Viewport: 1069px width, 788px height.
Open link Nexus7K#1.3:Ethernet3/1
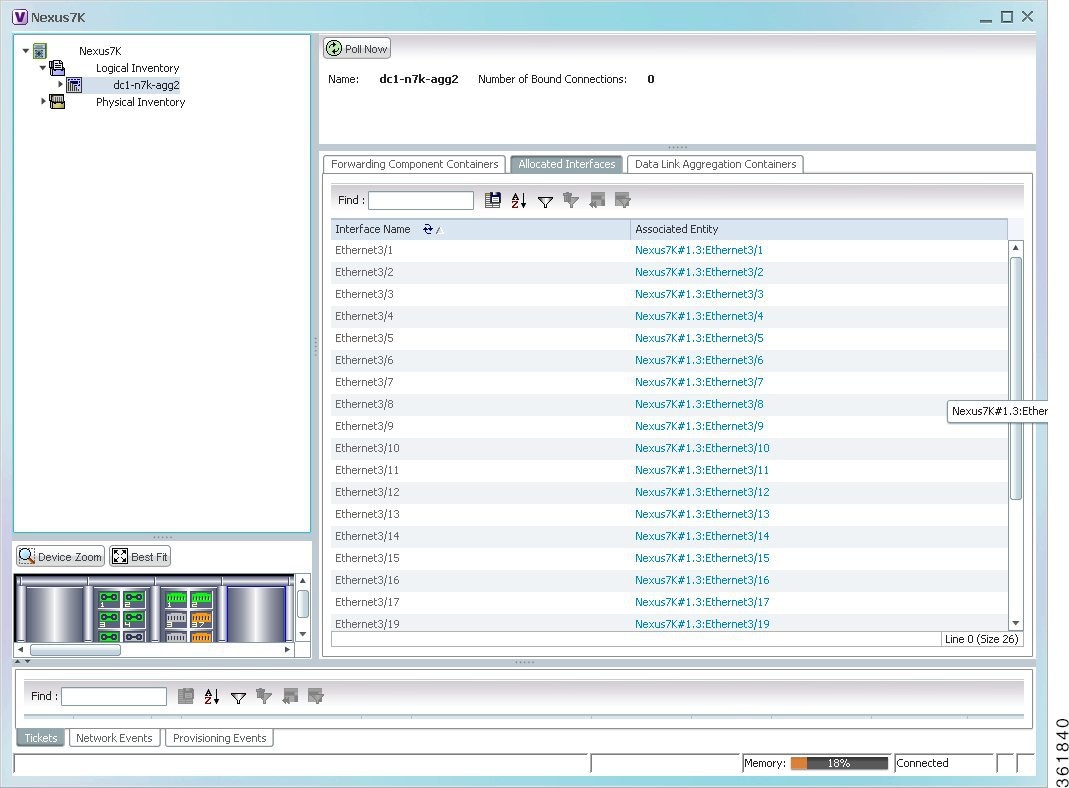[699, 250]
